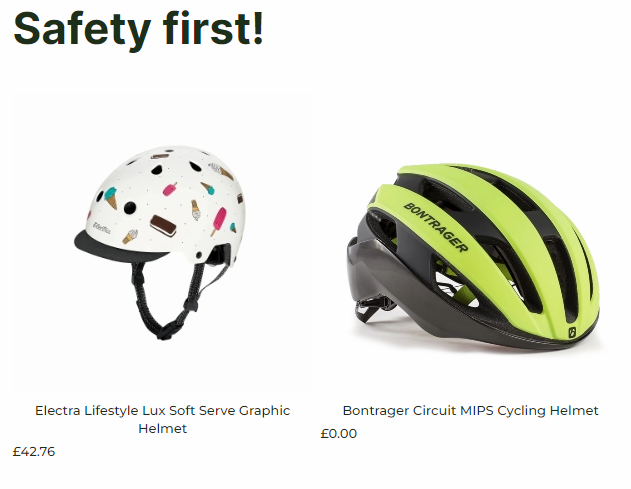This screenshot has height=489, width=631.
Task: Open the green Bontrager helmet product image
Action: coord(470,243)
